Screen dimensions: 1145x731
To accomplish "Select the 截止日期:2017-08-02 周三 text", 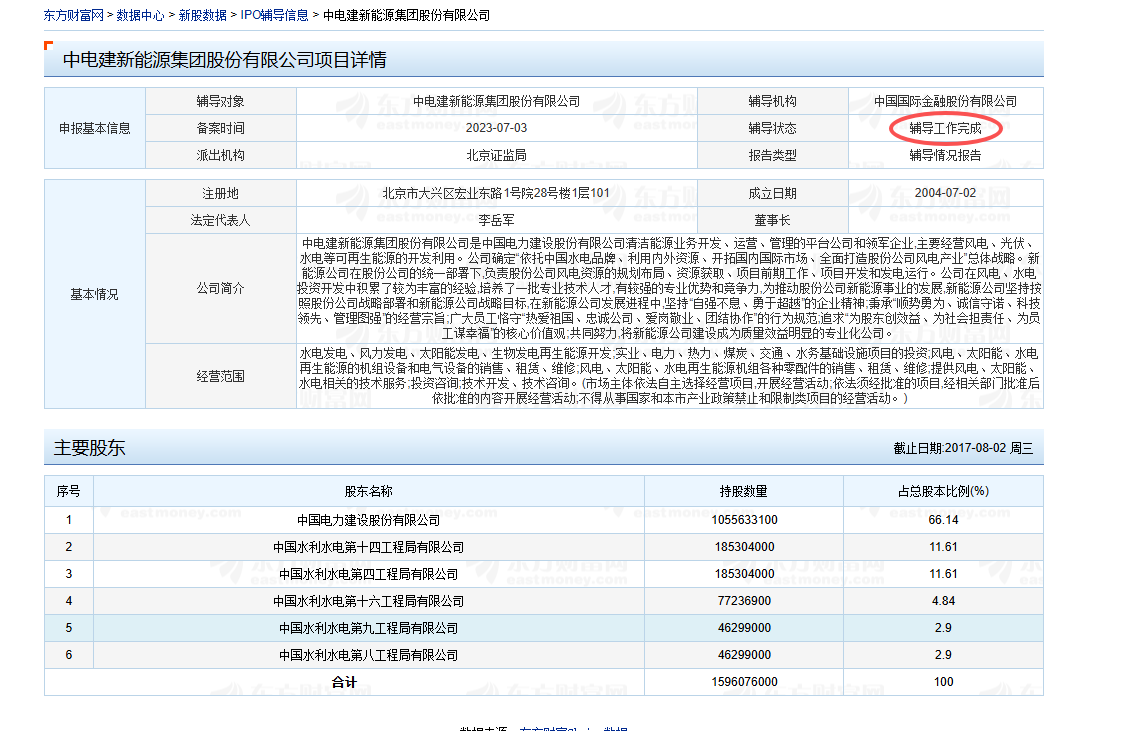I will [963, 448].
